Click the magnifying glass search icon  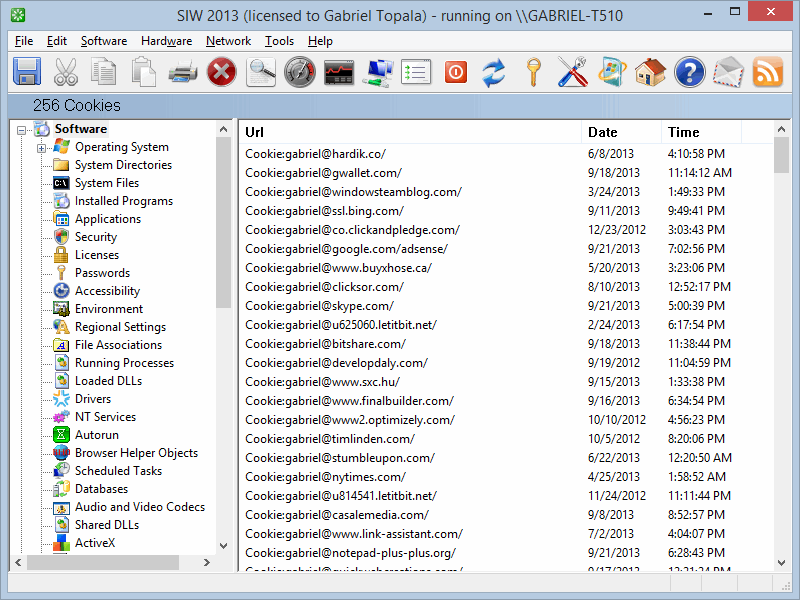click(x=261, y=72)
